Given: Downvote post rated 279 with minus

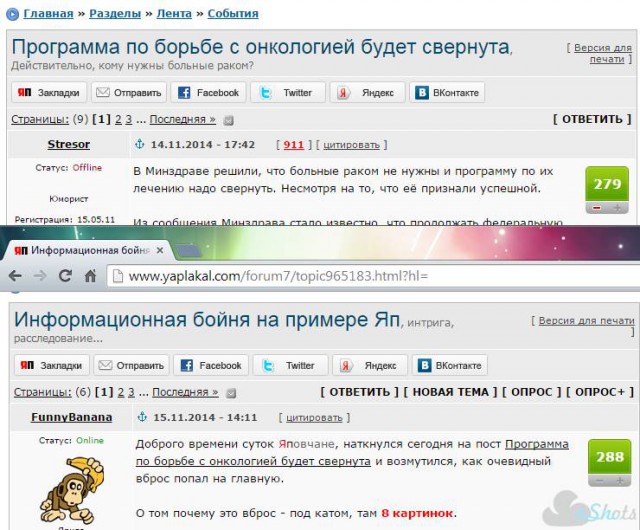Looking at the screenshot, I should click(597, 208).
